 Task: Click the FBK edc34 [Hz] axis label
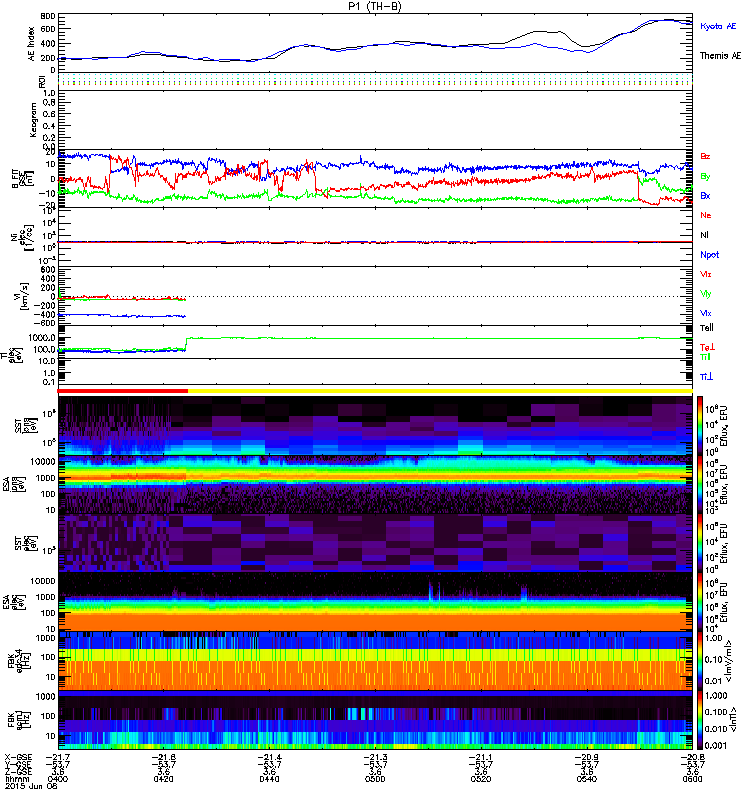click(x=20, y=660)
